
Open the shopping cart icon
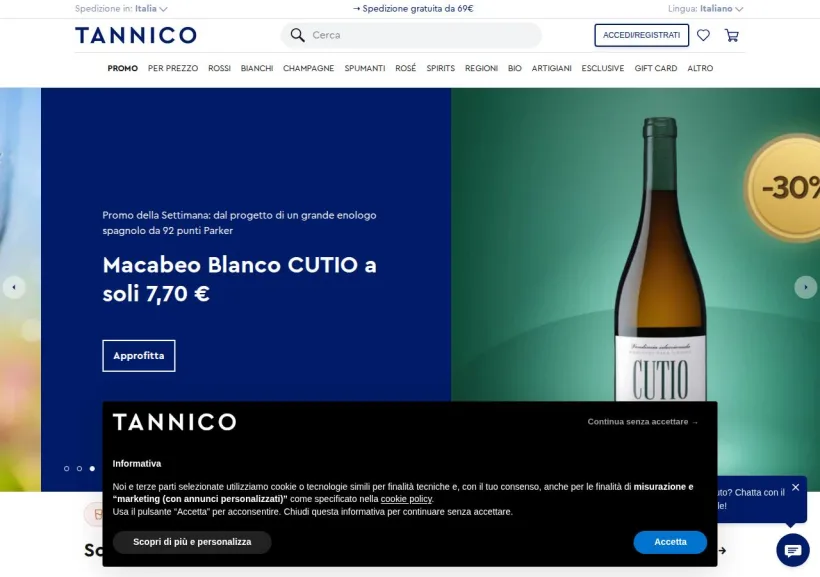732,35
